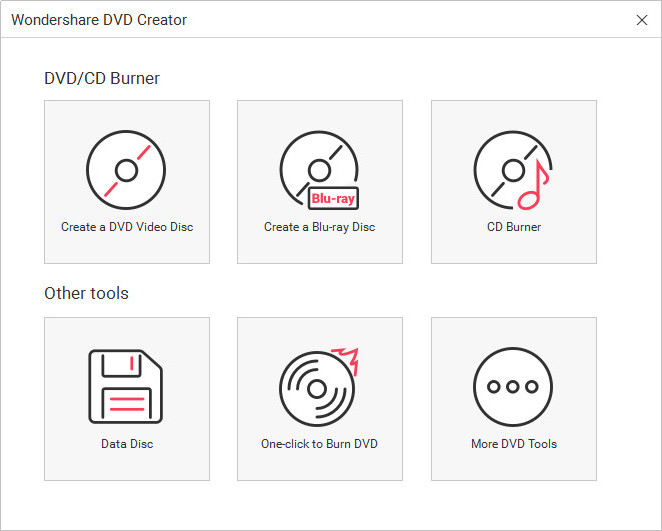662x531 pixels.
Task: Click the "Other tools" section heading
Action: [x=86, y=294]
